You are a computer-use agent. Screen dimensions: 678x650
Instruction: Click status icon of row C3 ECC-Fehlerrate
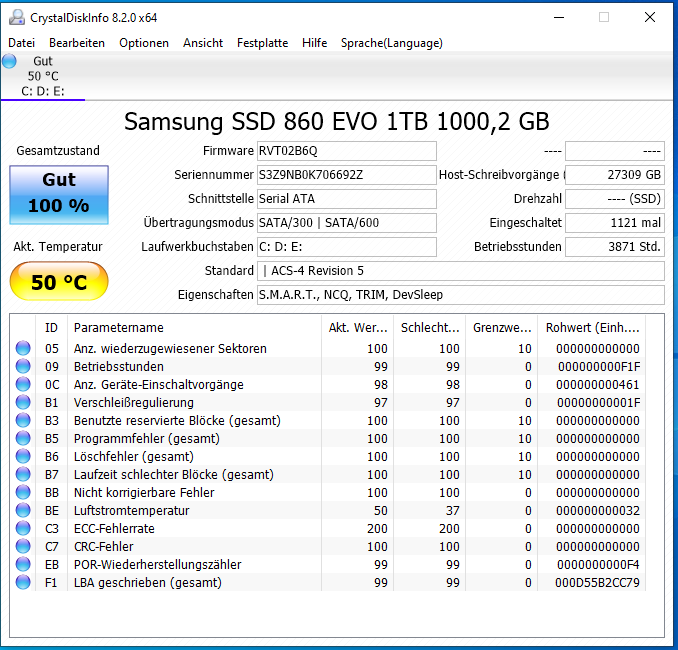click(x=23, y=528)
